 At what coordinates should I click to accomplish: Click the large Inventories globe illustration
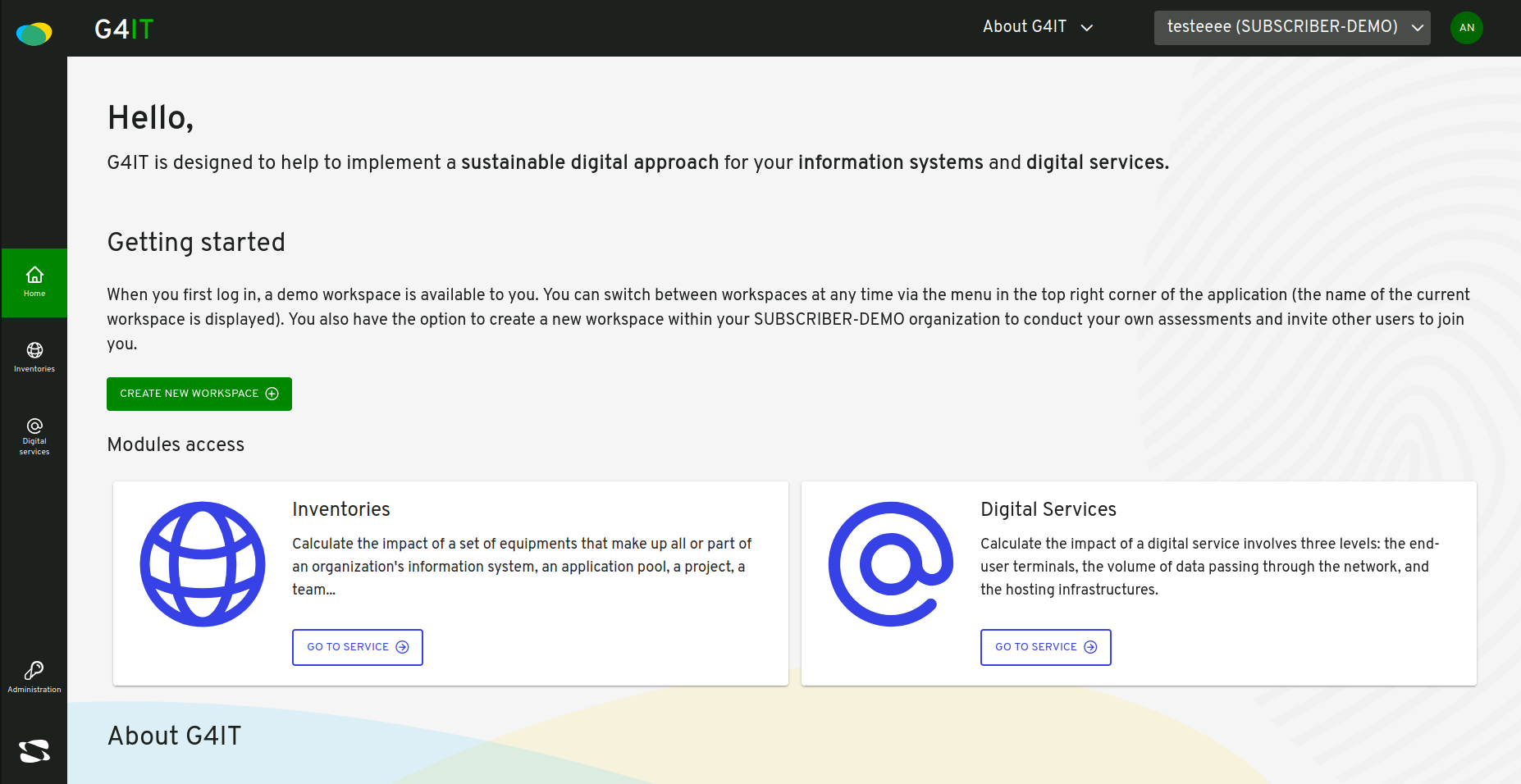click(x=203, y=564)
